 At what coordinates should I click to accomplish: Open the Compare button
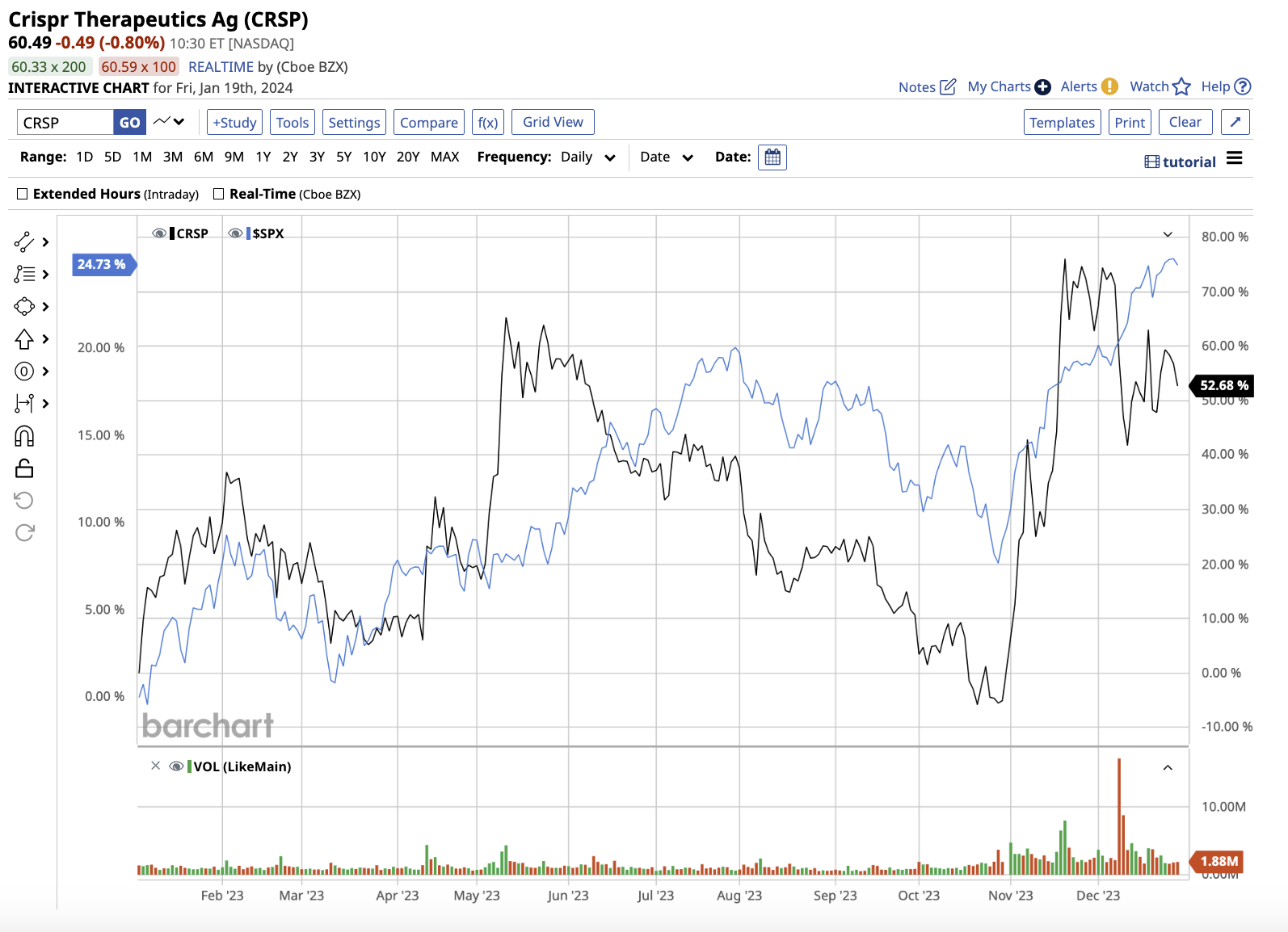(429, 122)
